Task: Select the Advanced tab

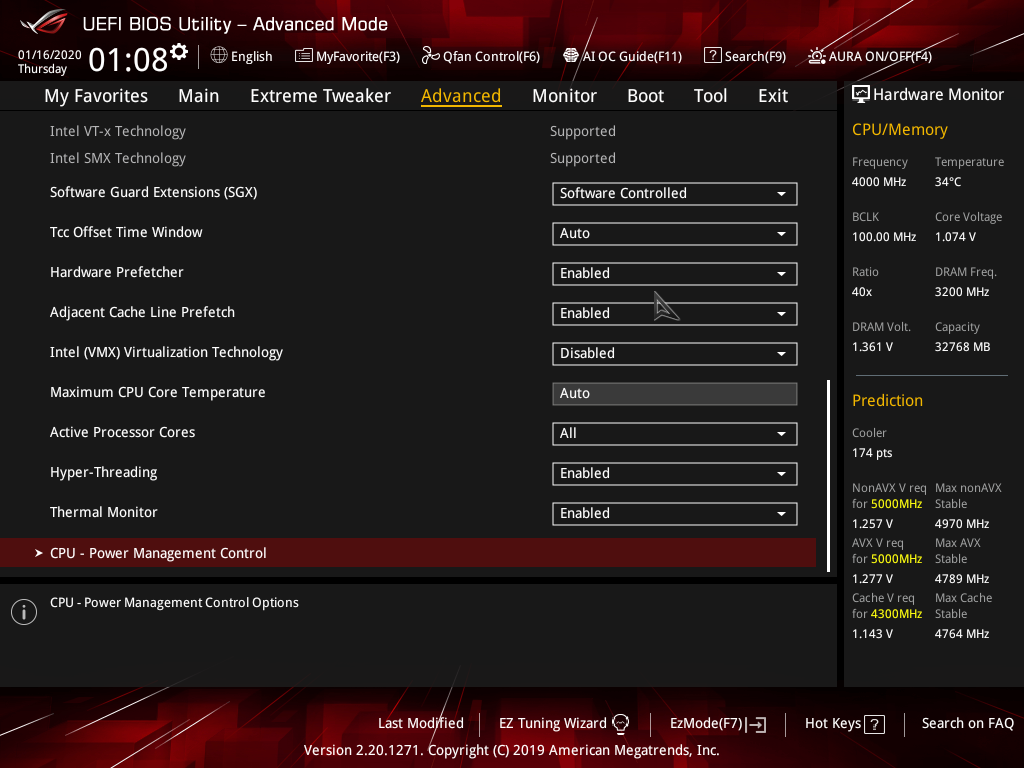Action: click(461, 96)
